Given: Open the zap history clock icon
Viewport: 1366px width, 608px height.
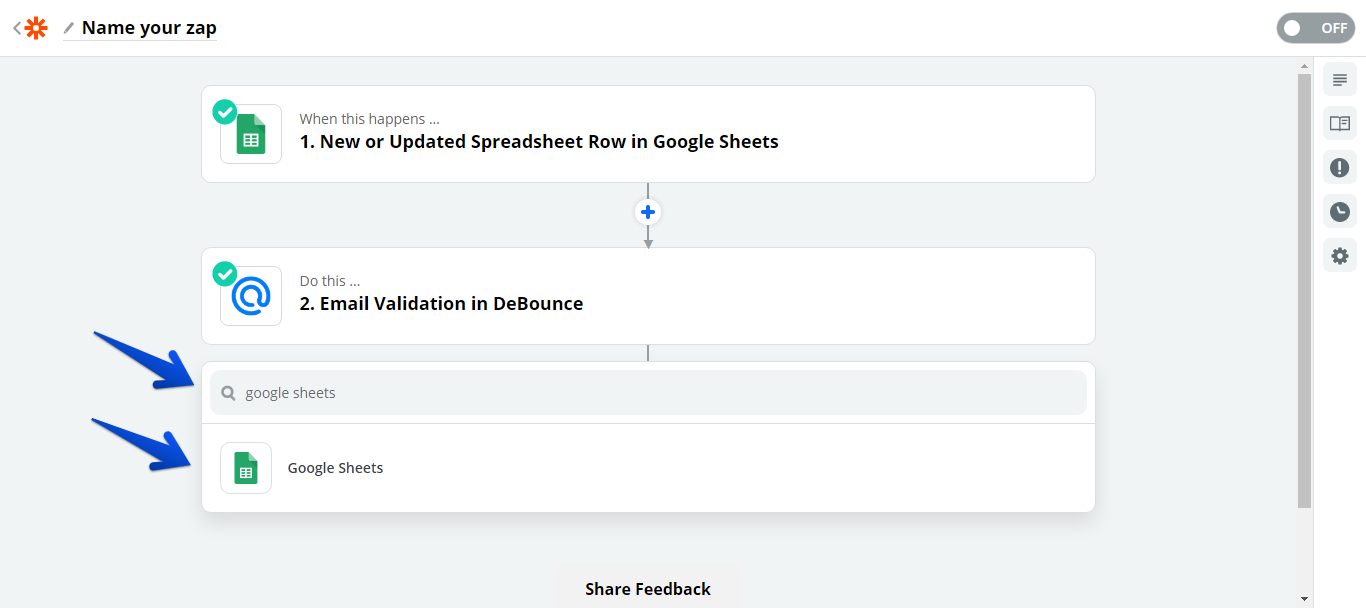Looking at the screenshot, I should click(x=1340, y=212).
